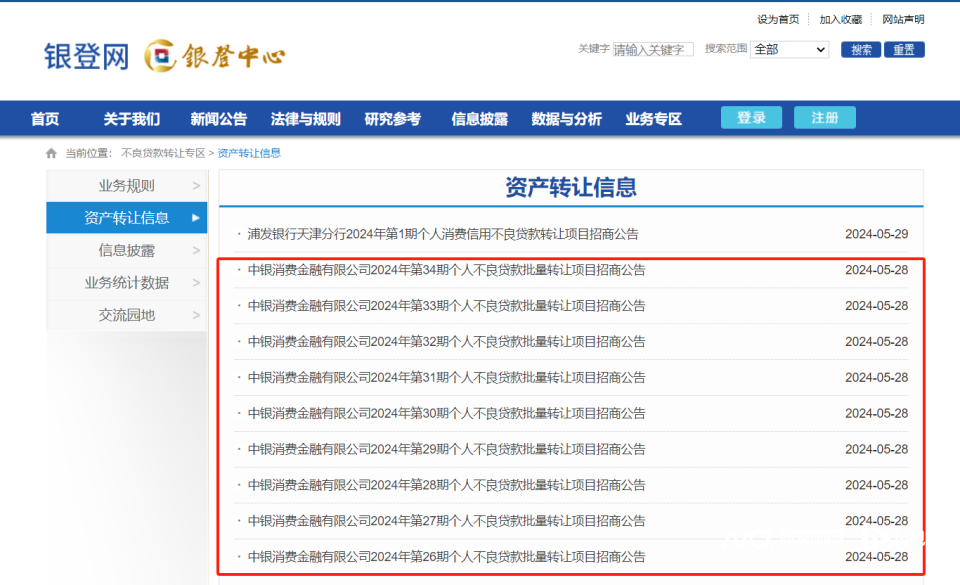The image size is (960, 585).
Task: Click the 银登网 logo
Action: (86, 57)
